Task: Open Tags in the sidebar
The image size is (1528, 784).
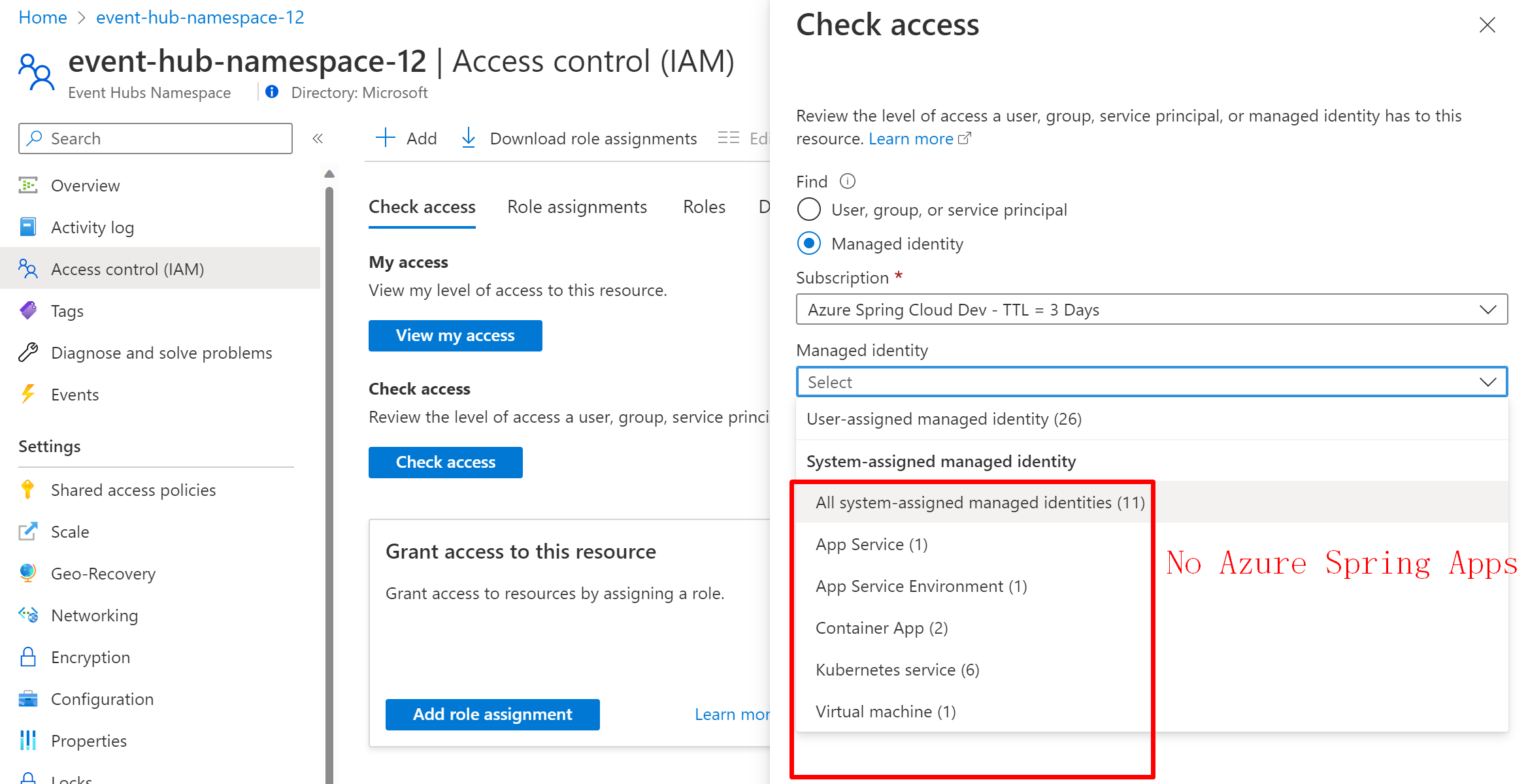Action: [x=160, y=311]
